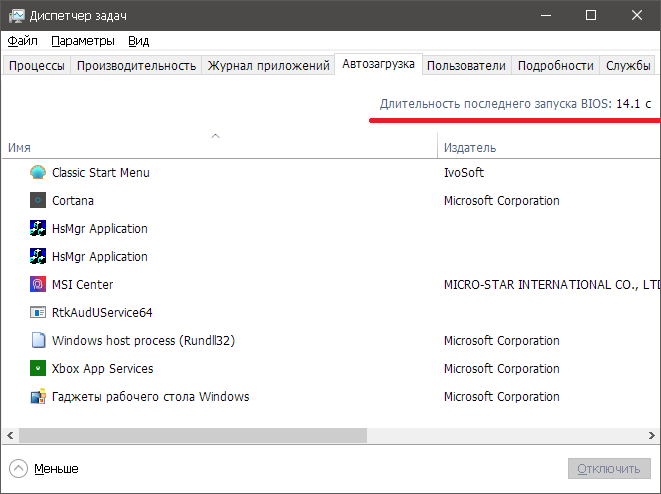Select Windows host process (Rundll32) entry

pyautogui.click(x=331, y=340)
